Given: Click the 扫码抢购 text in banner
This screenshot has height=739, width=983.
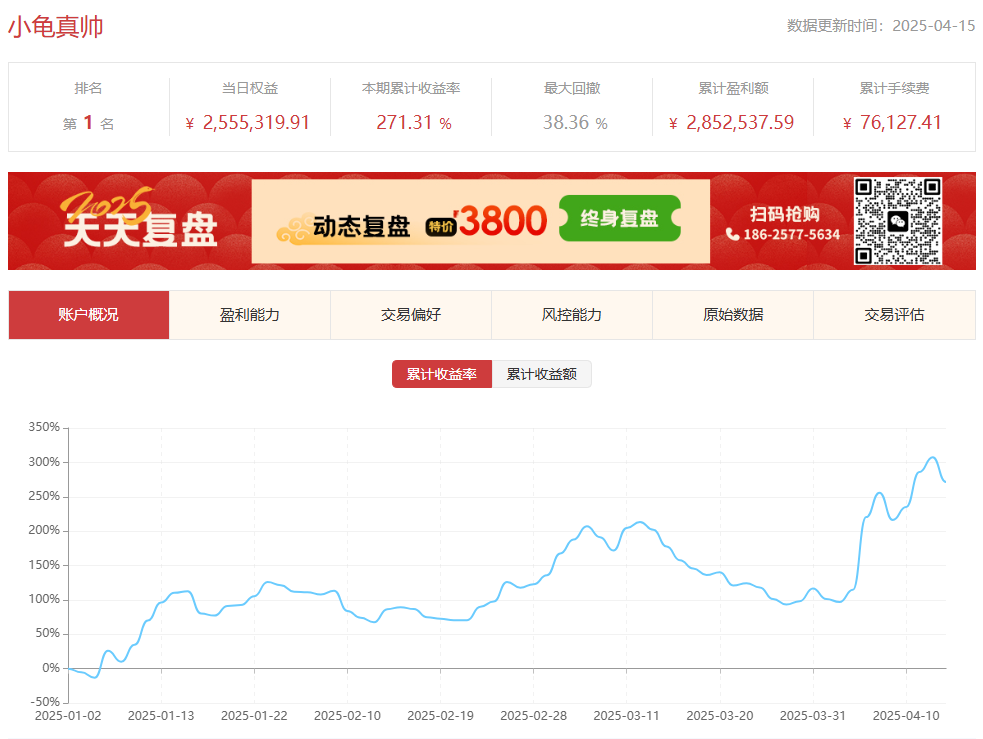Looking at the screenshot, I should click(784, 214).
